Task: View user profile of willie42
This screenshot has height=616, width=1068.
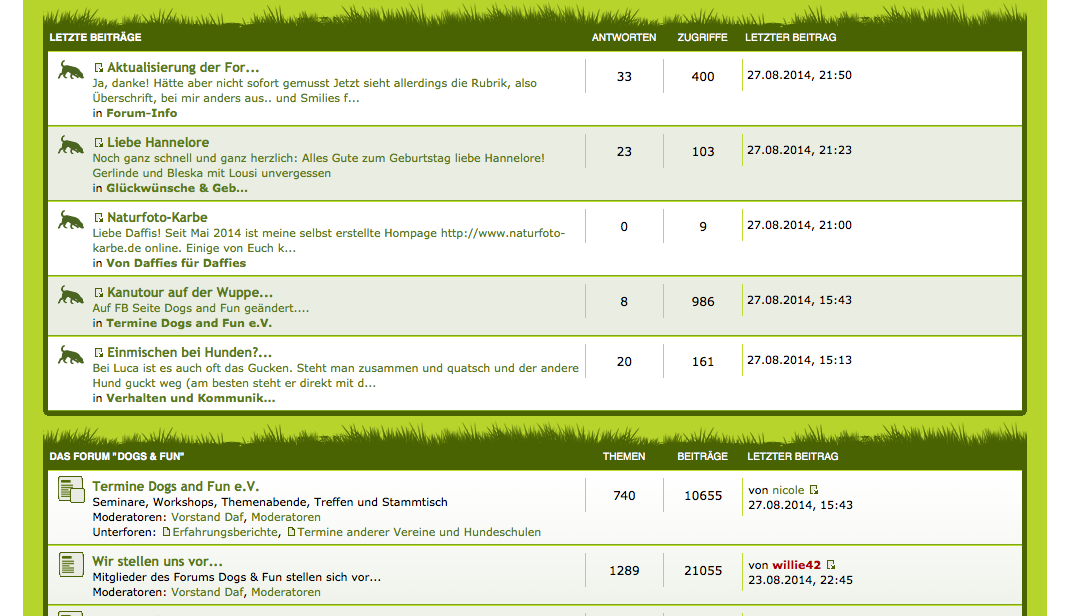Action: 796,565
